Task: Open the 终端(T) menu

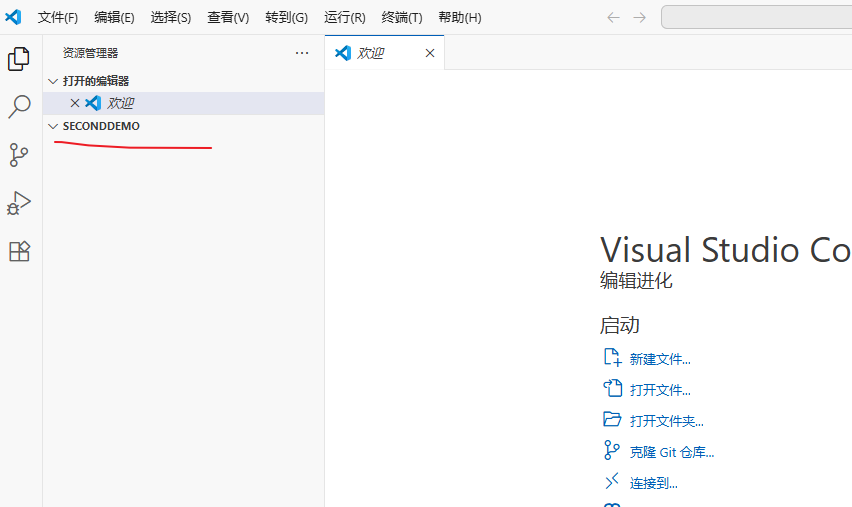Action: coord(402,17)
